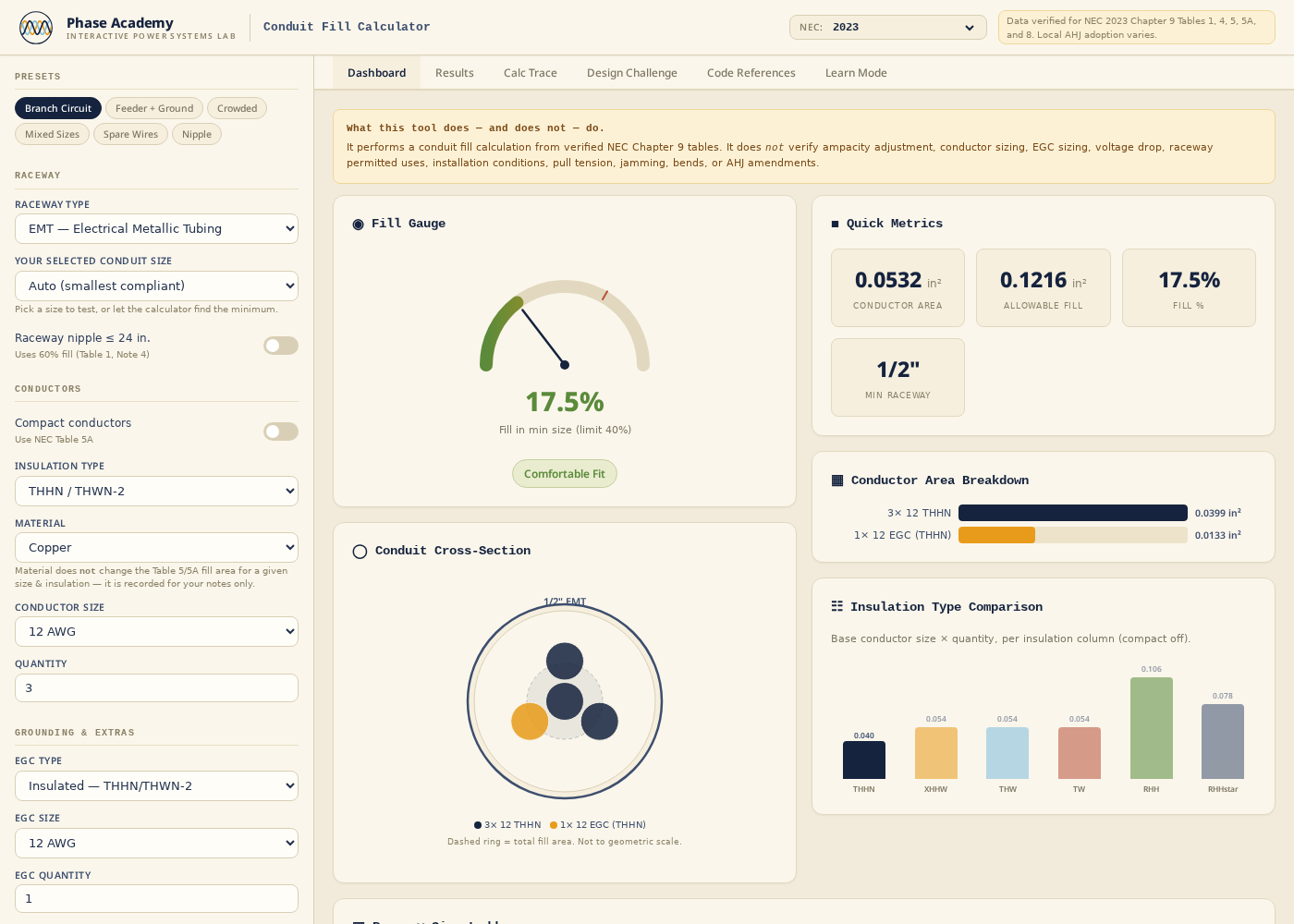Open the EGC Size 12 AWG dropdown
The height and width of the screenshot is (924, 1294).
(x=156, y=844)
